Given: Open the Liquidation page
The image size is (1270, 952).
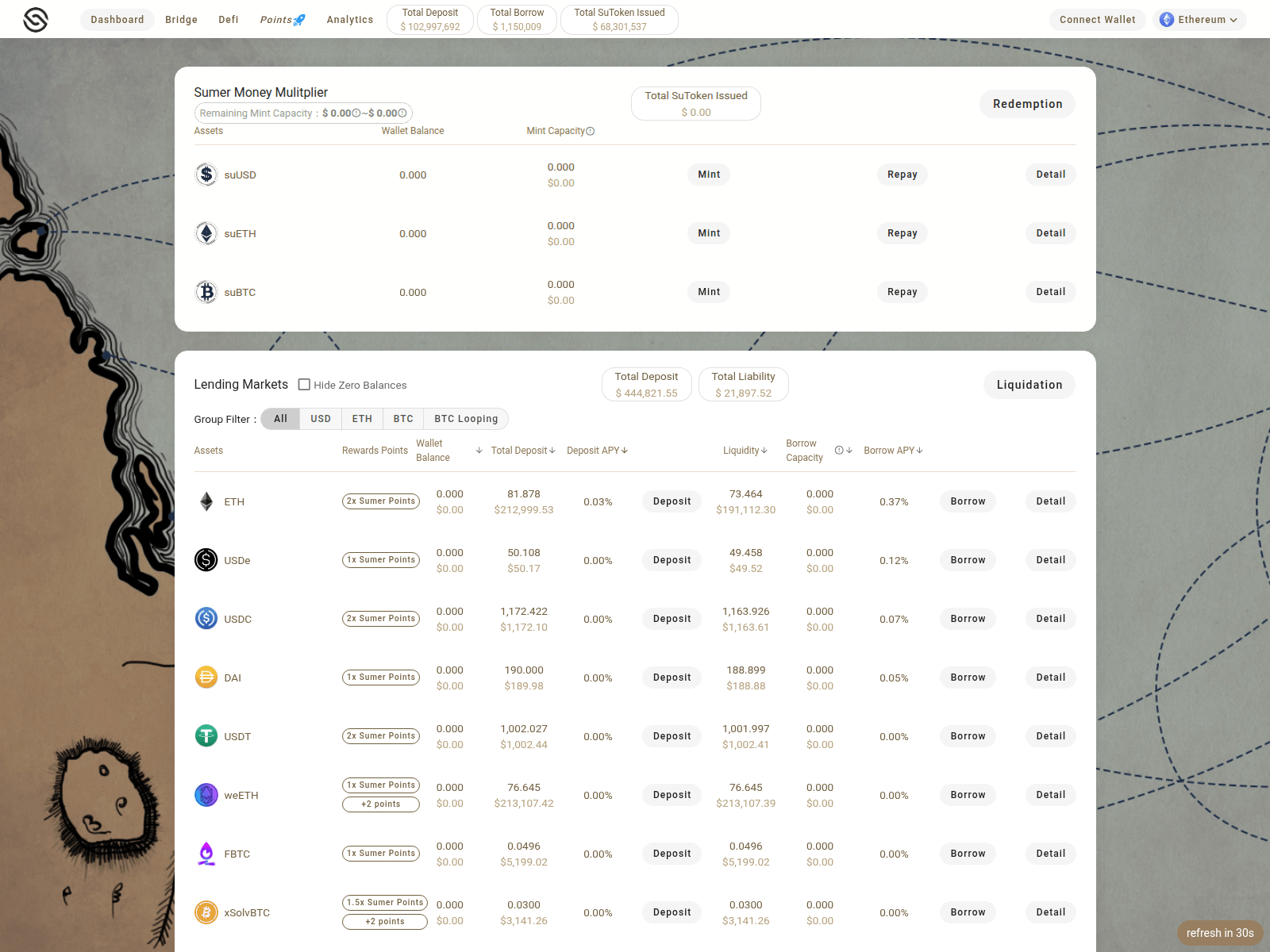Looking at the screenshot, I should pyautogui.click(x=1029, y=385).
